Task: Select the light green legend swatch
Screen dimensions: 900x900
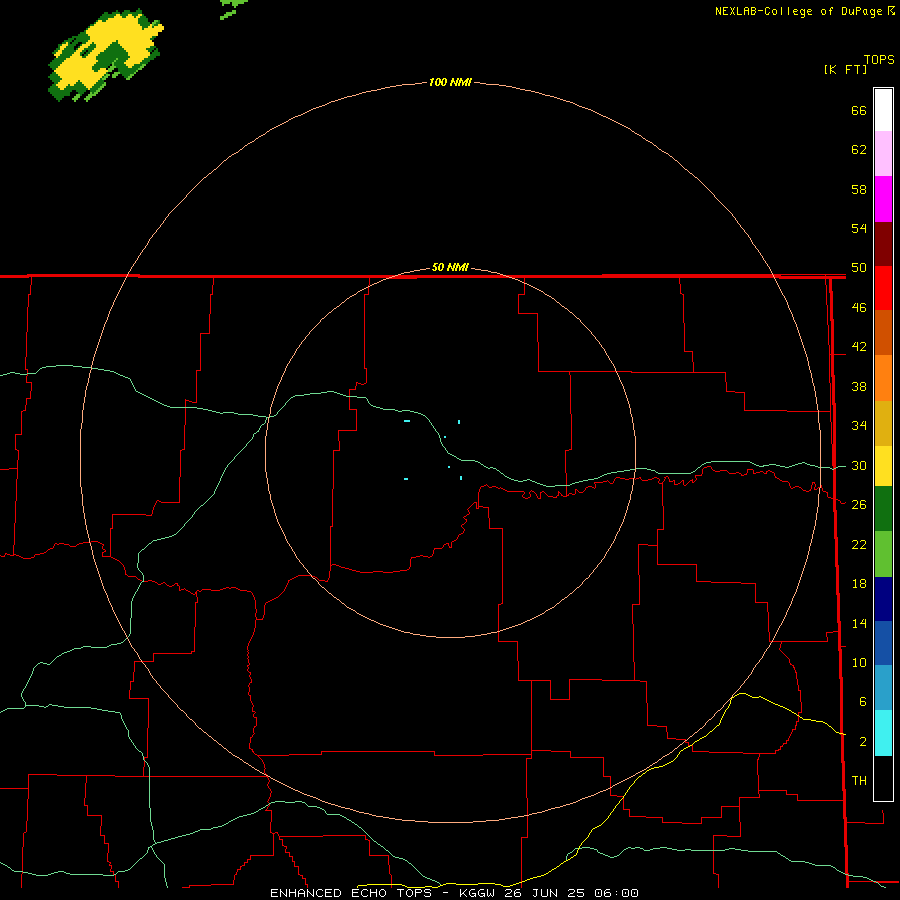Action: pos(883,554)
